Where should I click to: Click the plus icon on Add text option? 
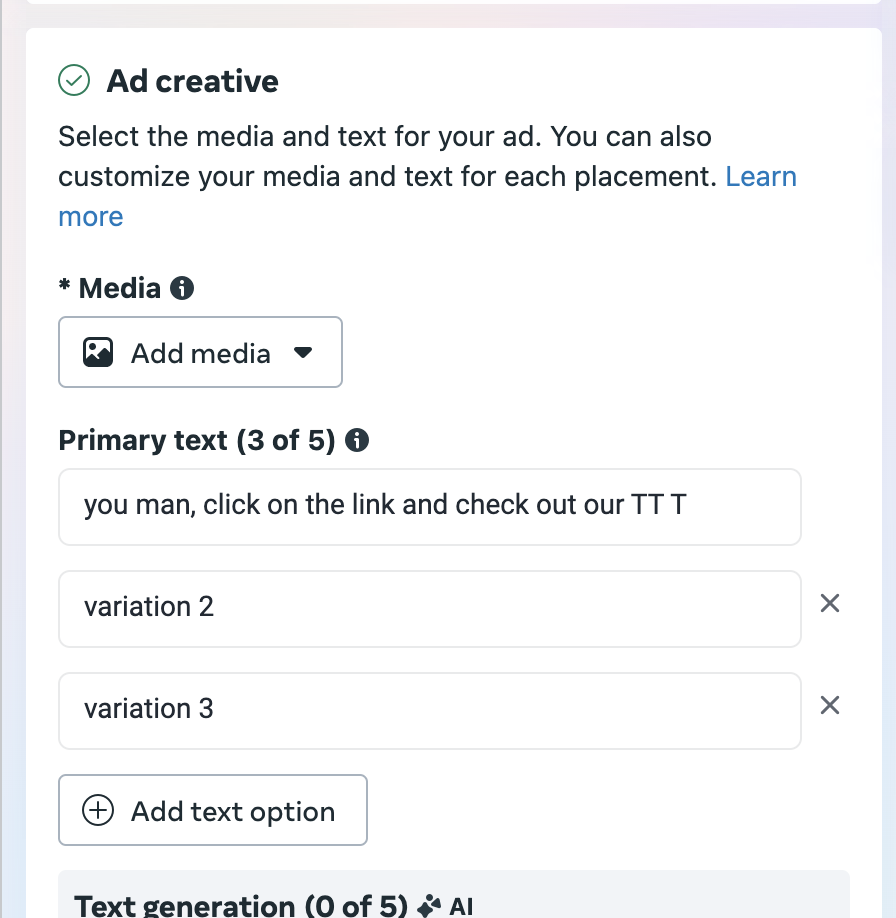point(97,811)
